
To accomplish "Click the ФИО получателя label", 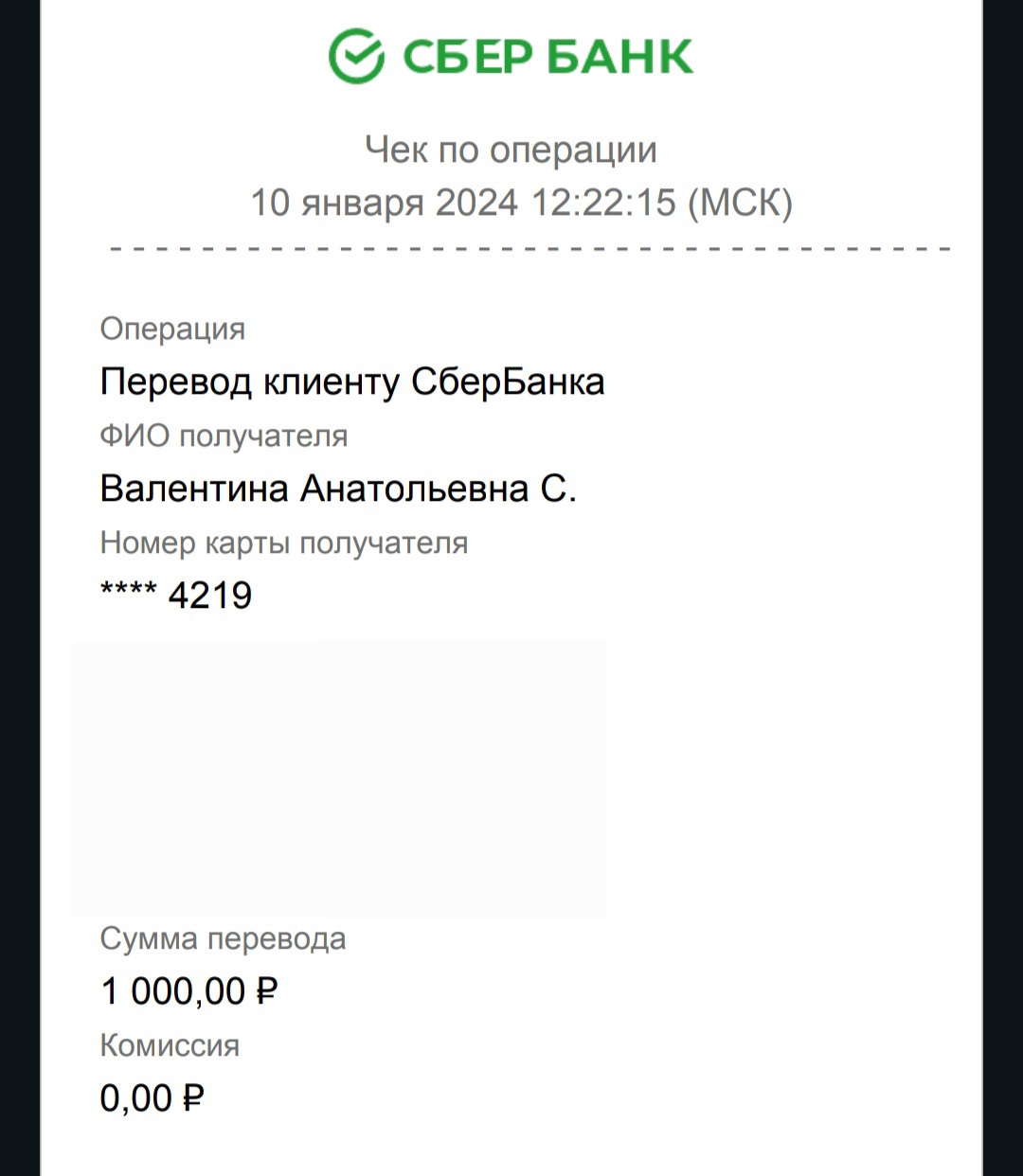I will [224, 437].
